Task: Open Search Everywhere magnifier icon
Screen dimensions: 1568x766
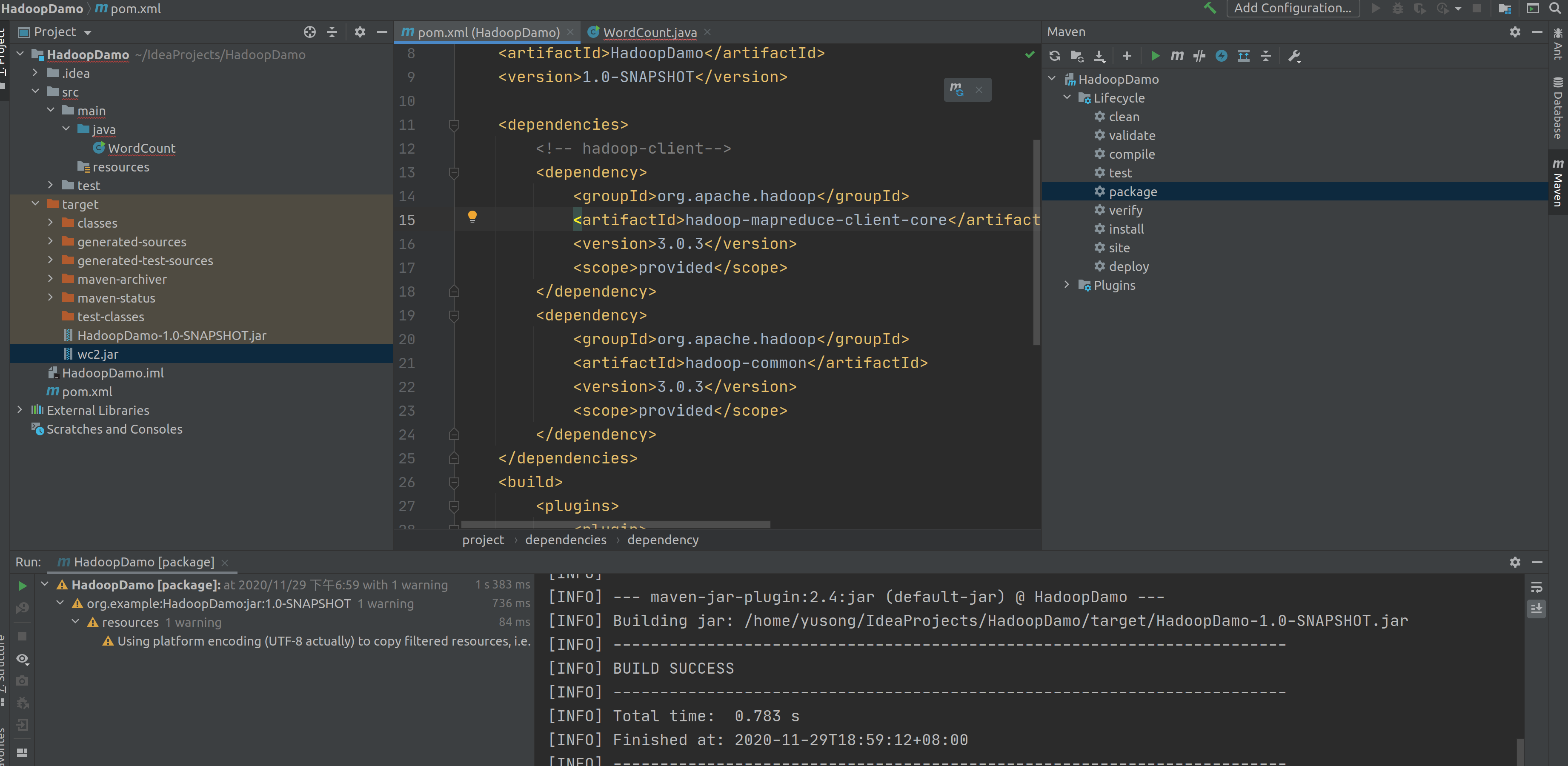Action: [1555, 9]
